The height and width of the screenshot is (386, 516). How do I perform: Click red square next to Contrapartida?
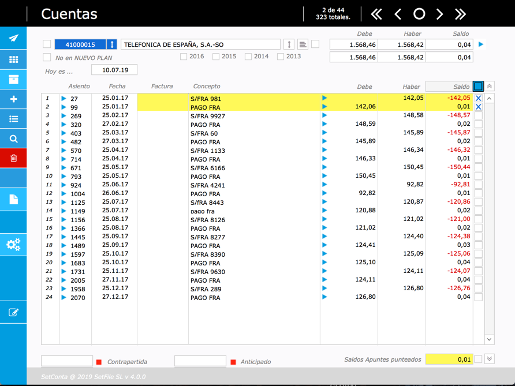click(x=99, y=362)
